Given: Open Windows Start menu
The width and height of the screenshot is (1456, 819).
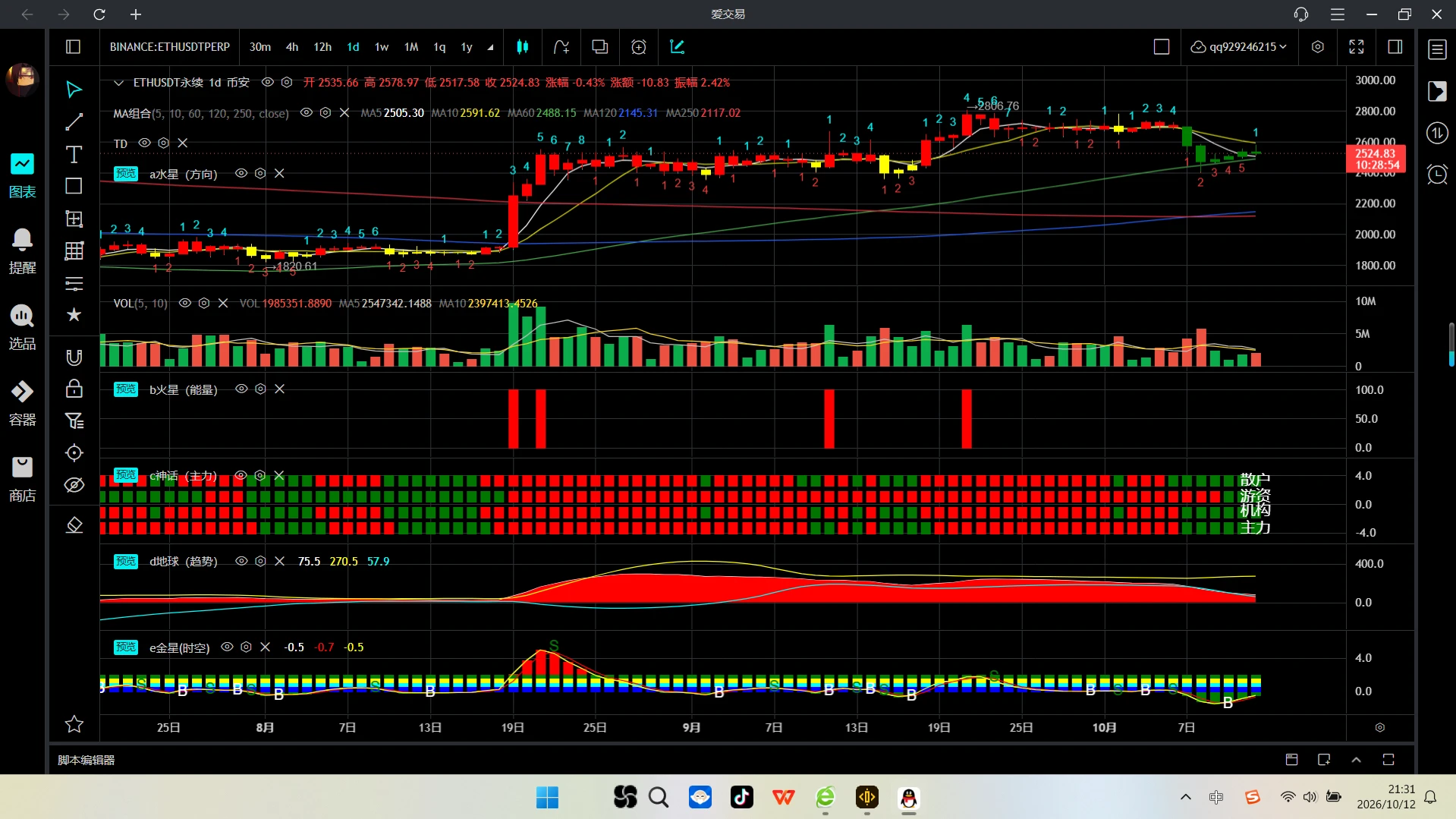Looking at the screenshot, I should tap(547, 797).
